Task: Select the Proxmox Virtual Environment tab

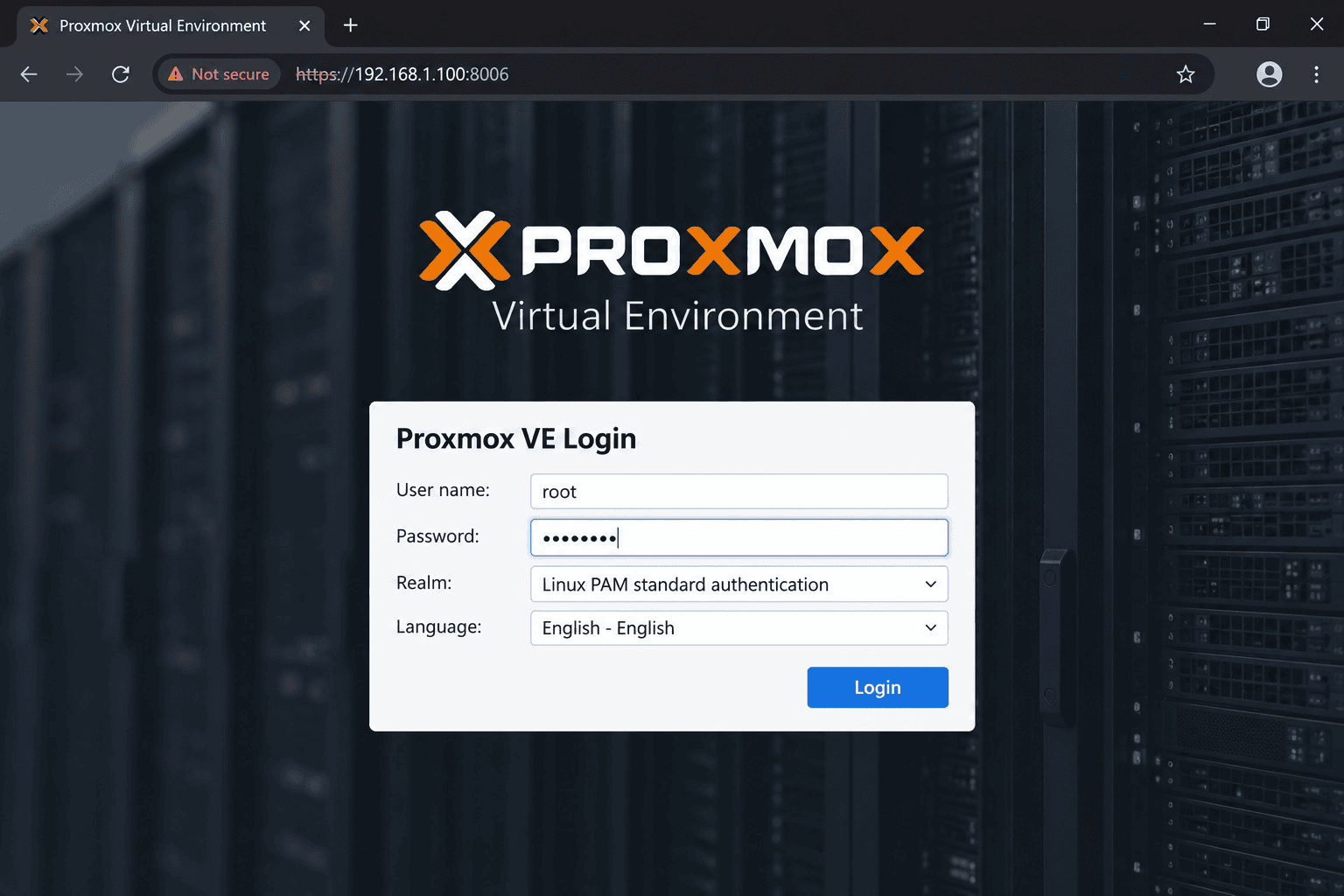Action: click(171, 25)
